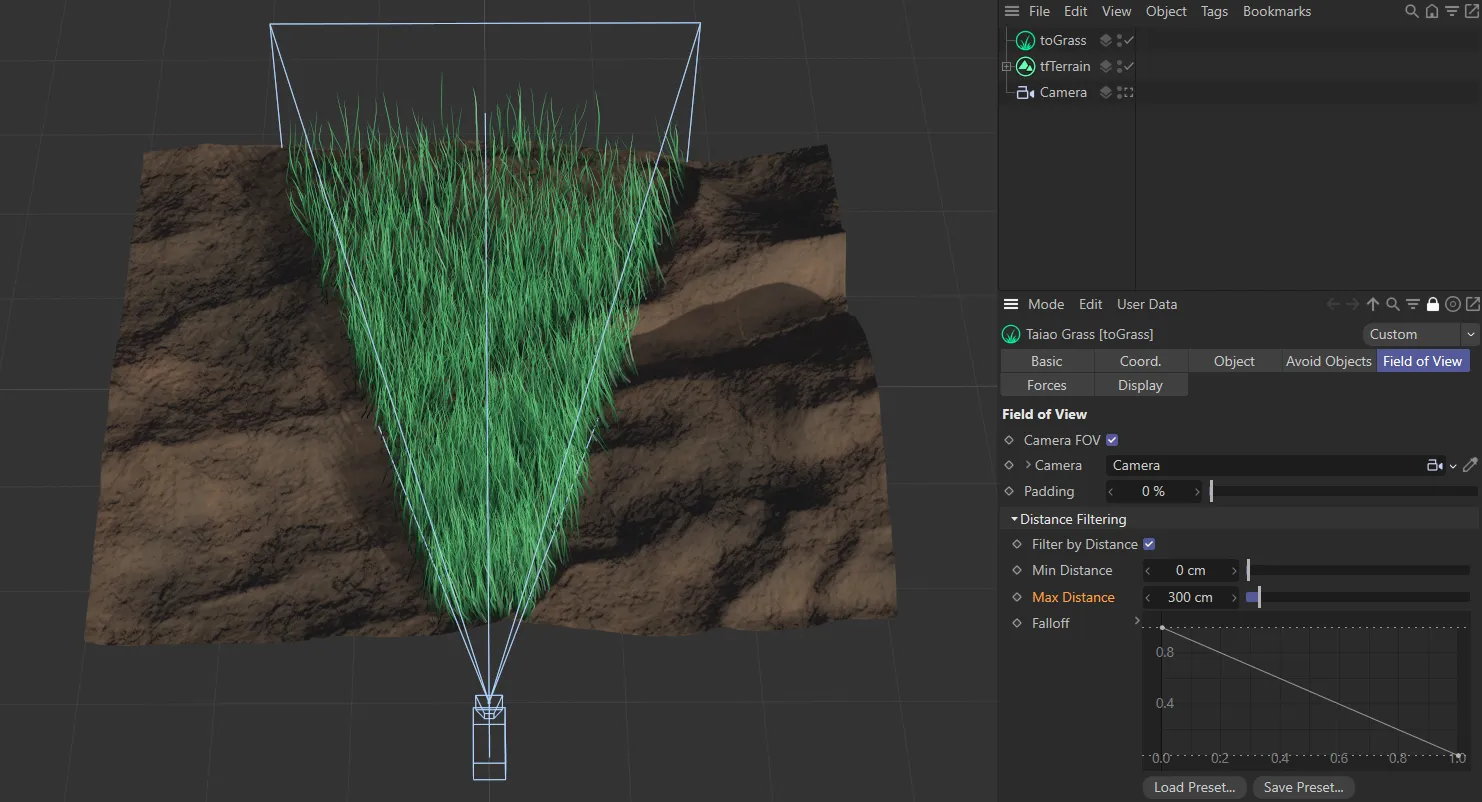Open Attribute Manager in new window icon
This screenshot has width=1482, height=802.
[1472, 305]
